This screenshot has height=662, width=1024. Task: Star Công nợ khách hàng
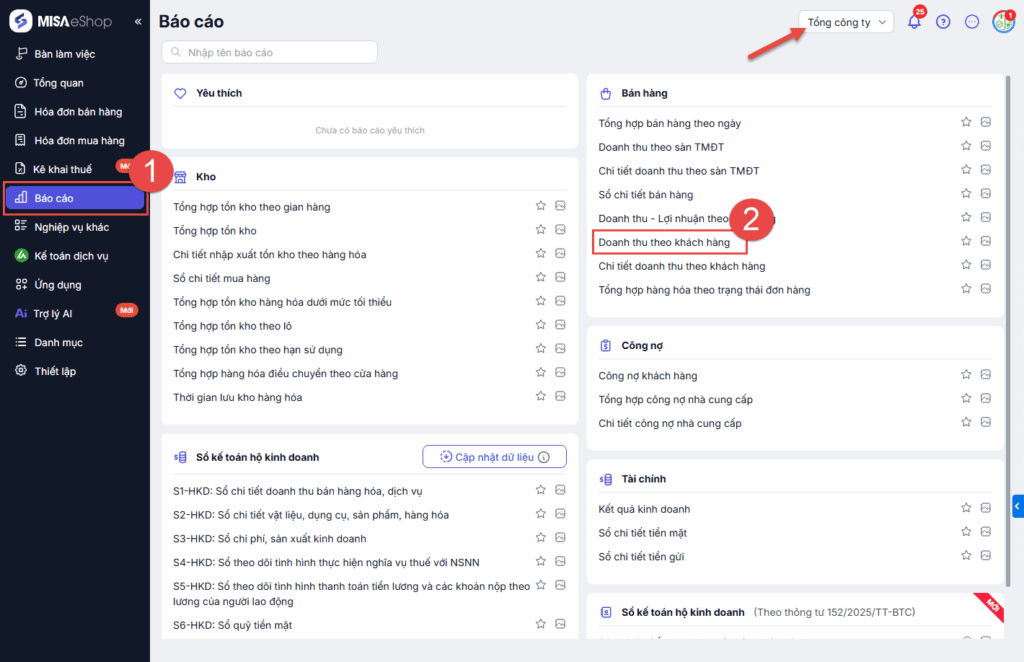[x=966, y=375]
